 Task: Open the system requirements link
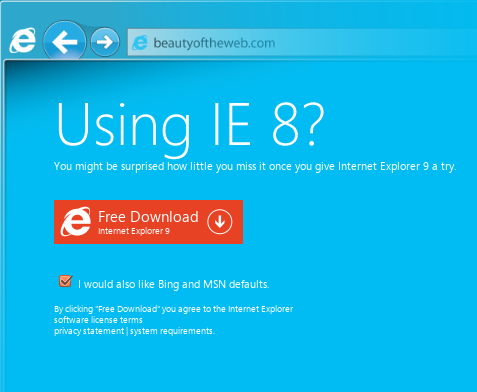172,331
